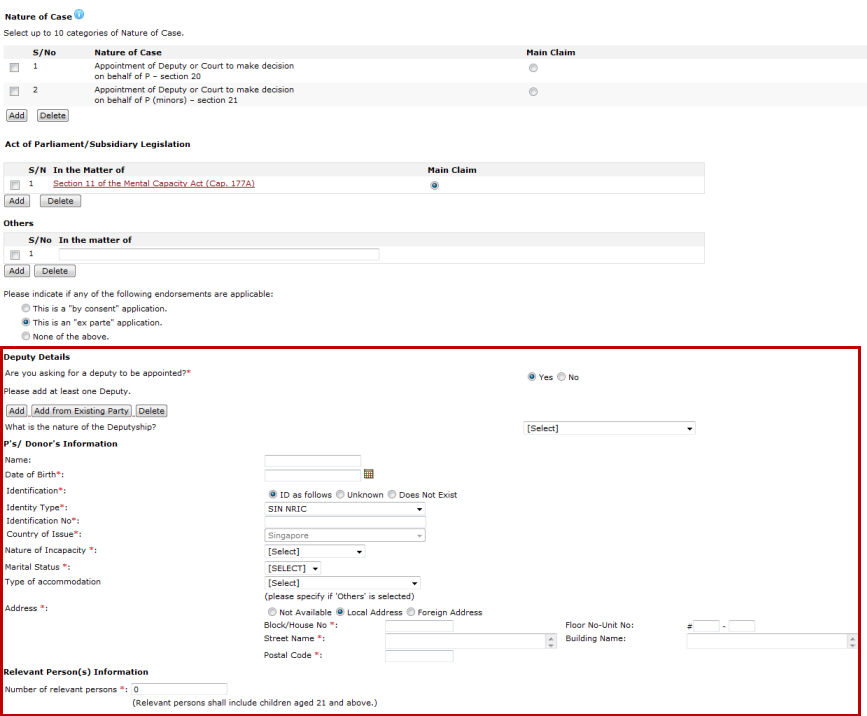Tick checkbox for section 20 case row

14,68
